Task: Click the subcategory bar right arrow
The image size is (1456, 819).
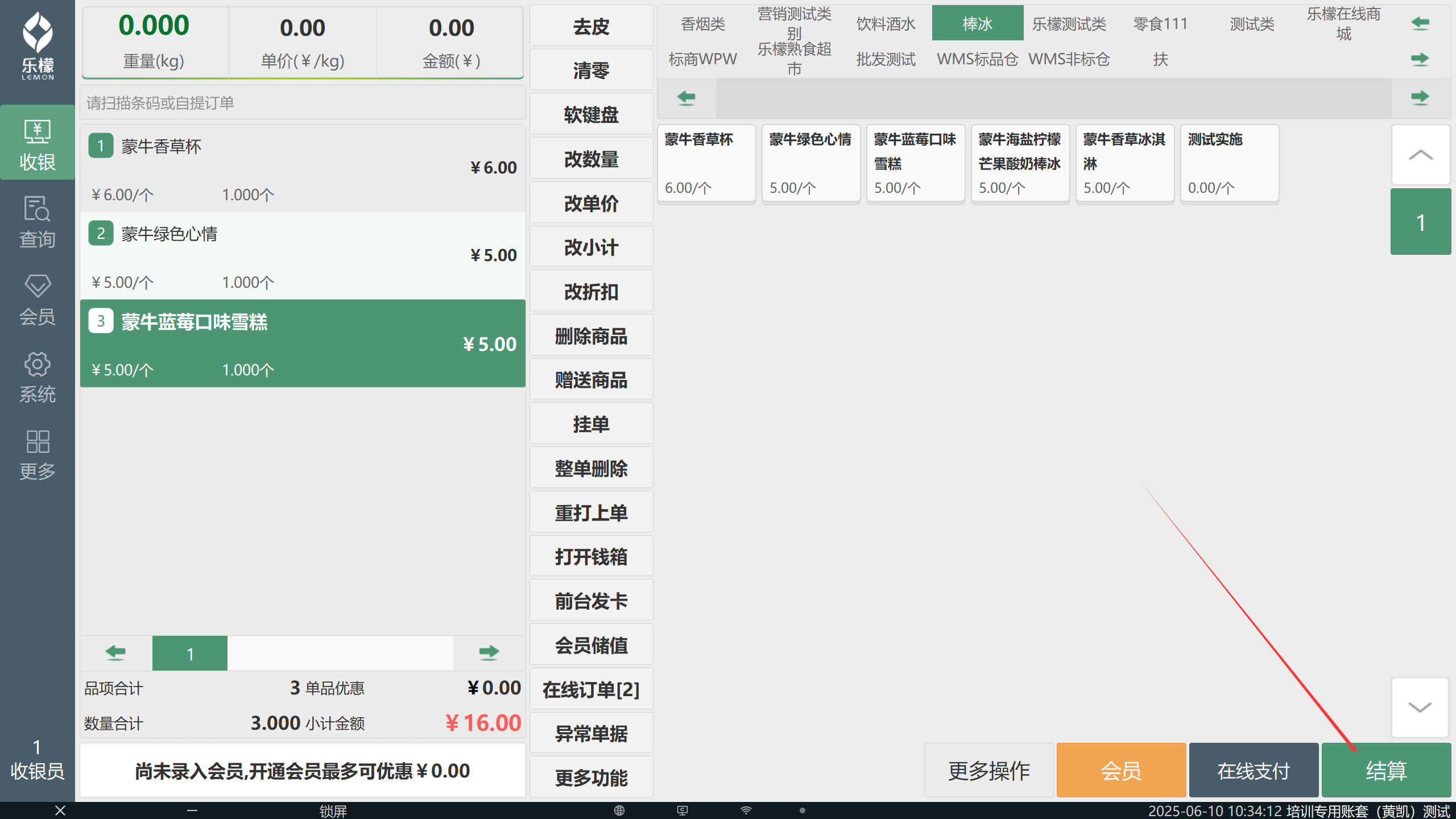Action: pos(1420,98)
